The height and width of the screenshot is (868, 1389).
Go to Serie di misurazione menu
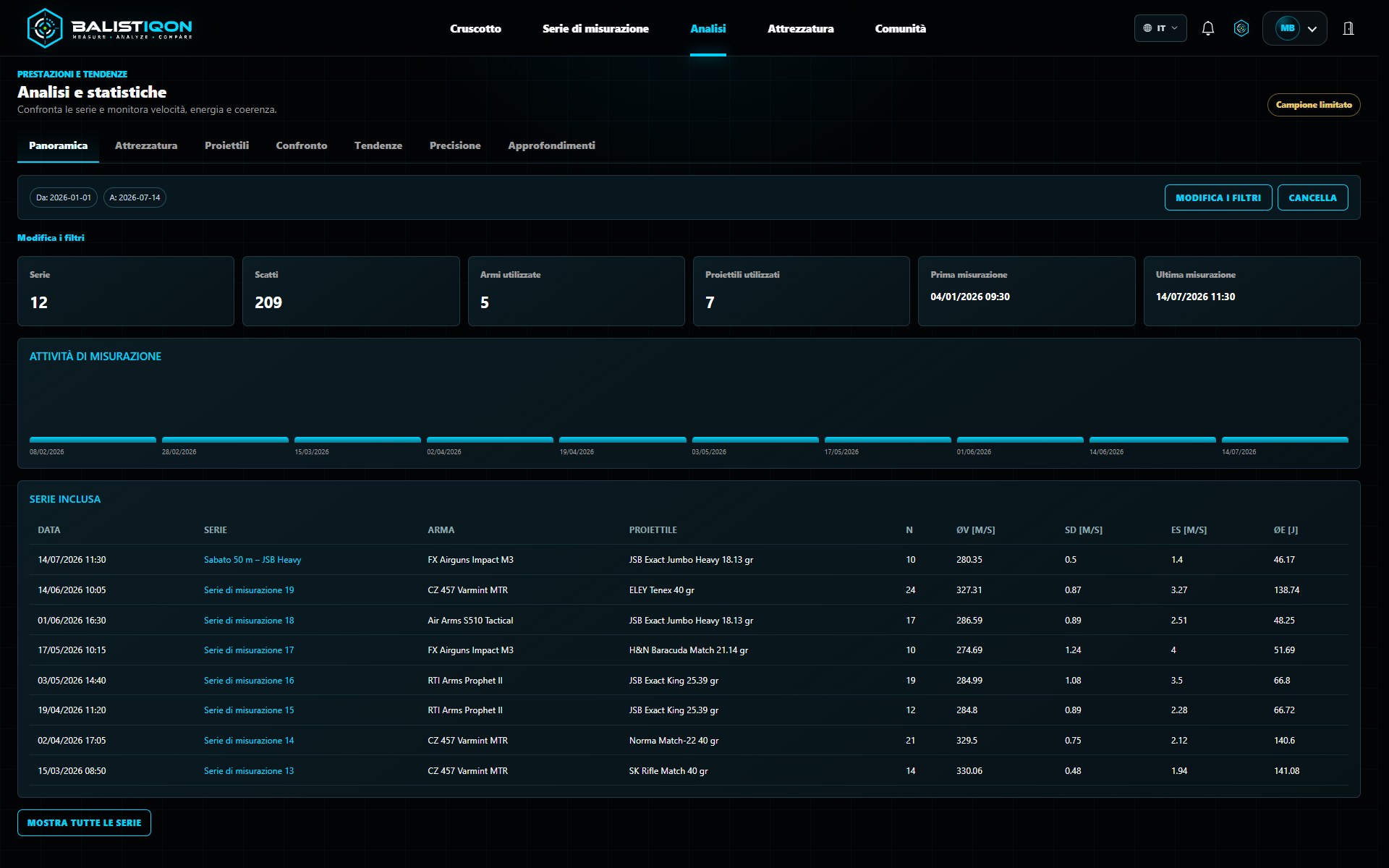[x=595, y=29]
